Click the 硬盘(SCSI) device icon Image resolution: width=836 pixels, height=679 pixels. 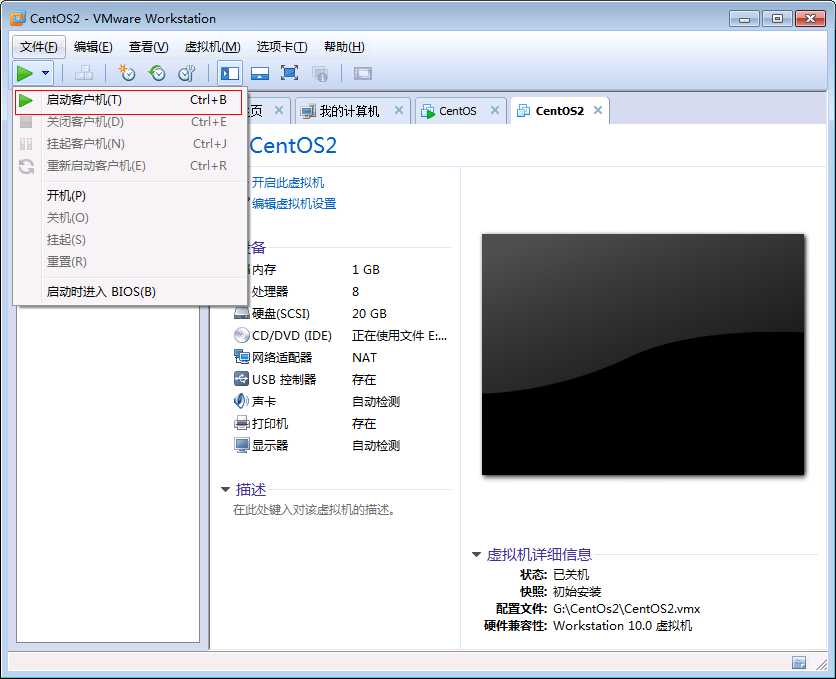click(x=242, y=313)
